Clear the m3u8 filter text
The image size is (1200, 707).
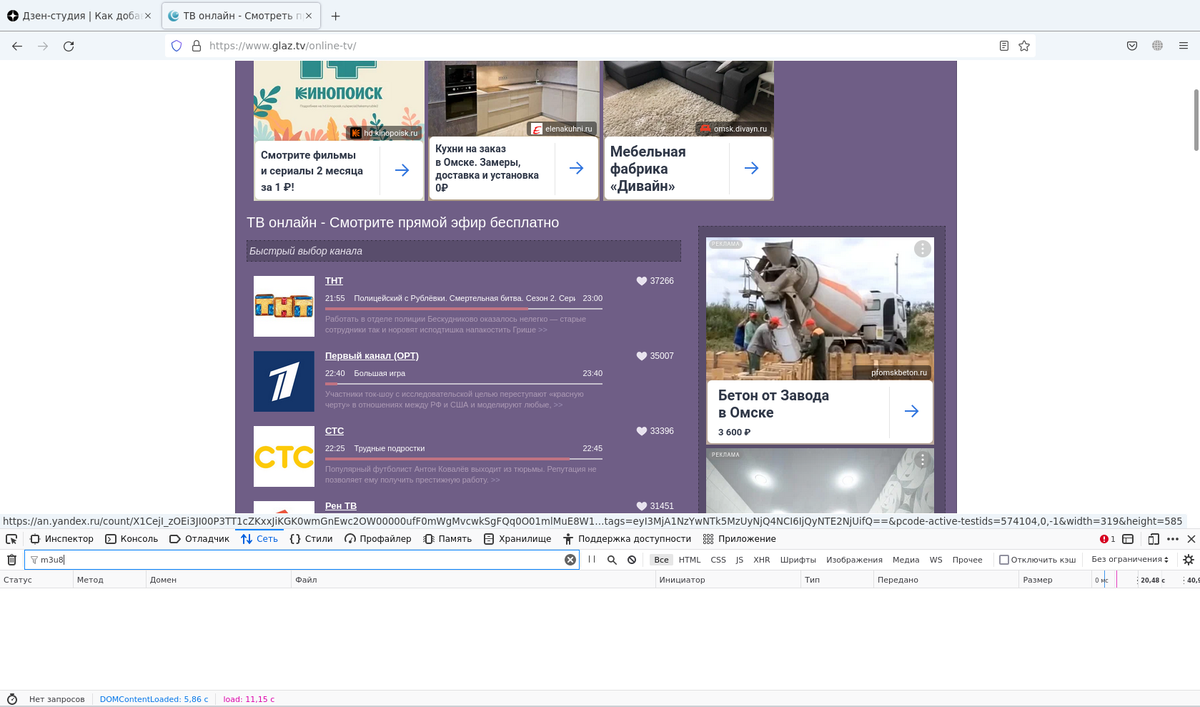click(571, 560)
